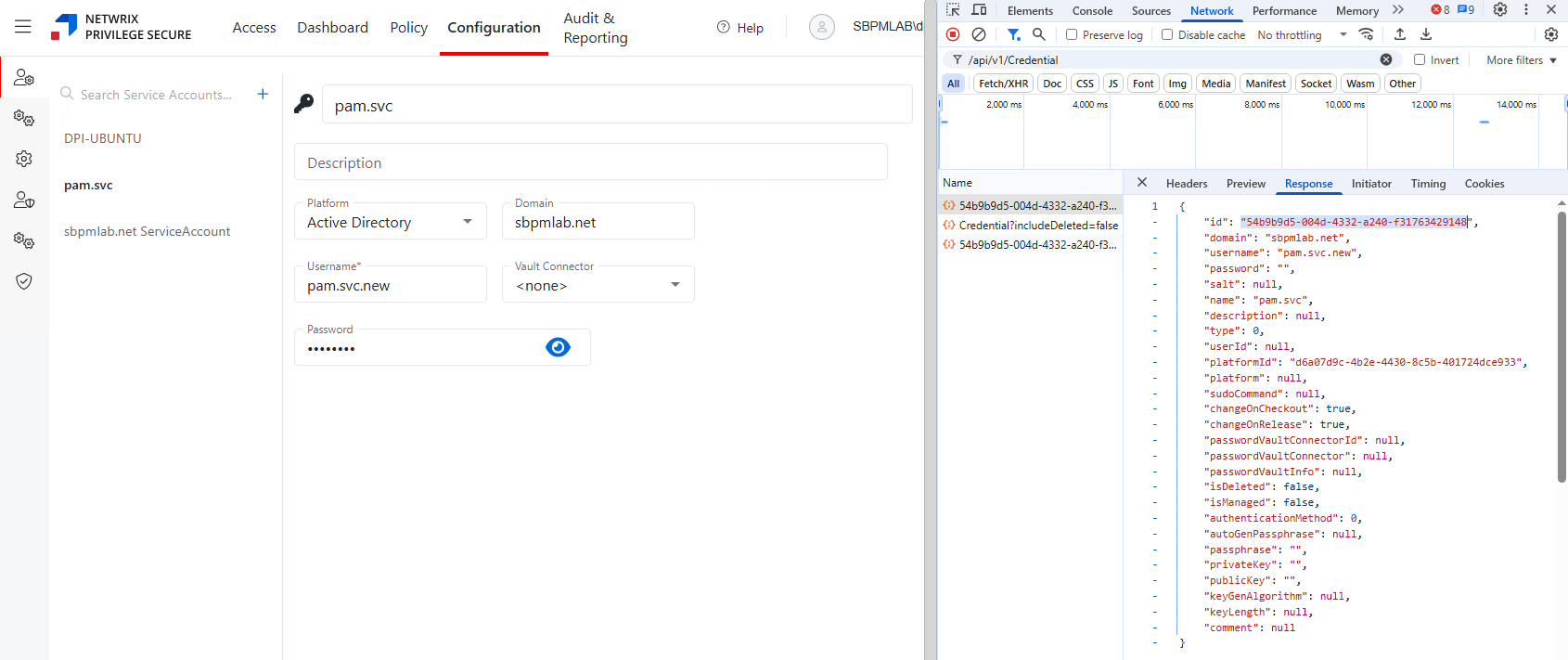Open the DevTools inspect element picker
The height and width of the screenshot is (660, 1568).
pyautogui.click(x=953, y=10)
